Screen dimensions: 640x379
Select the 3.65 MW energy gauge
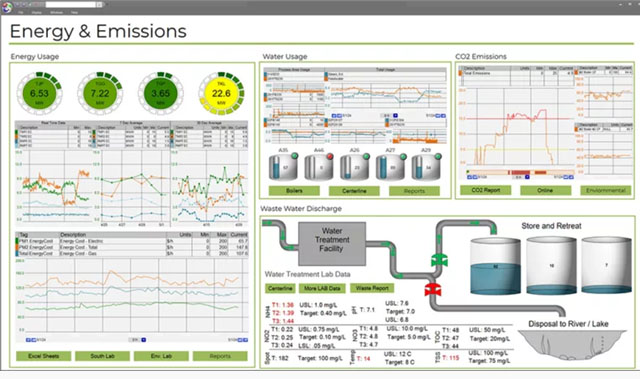[x=160, y=93]
